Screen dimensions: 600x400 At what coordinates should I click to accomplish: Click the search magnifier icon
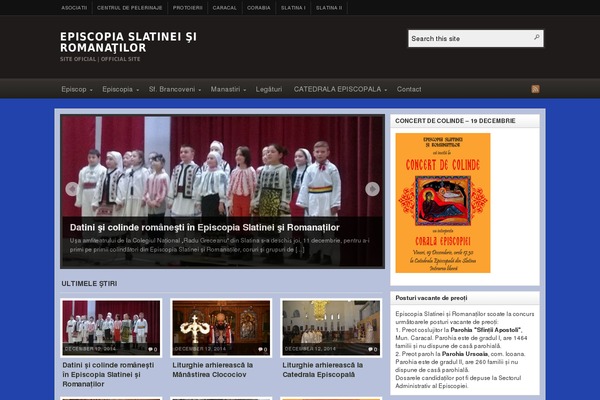(x=536, y=38)
